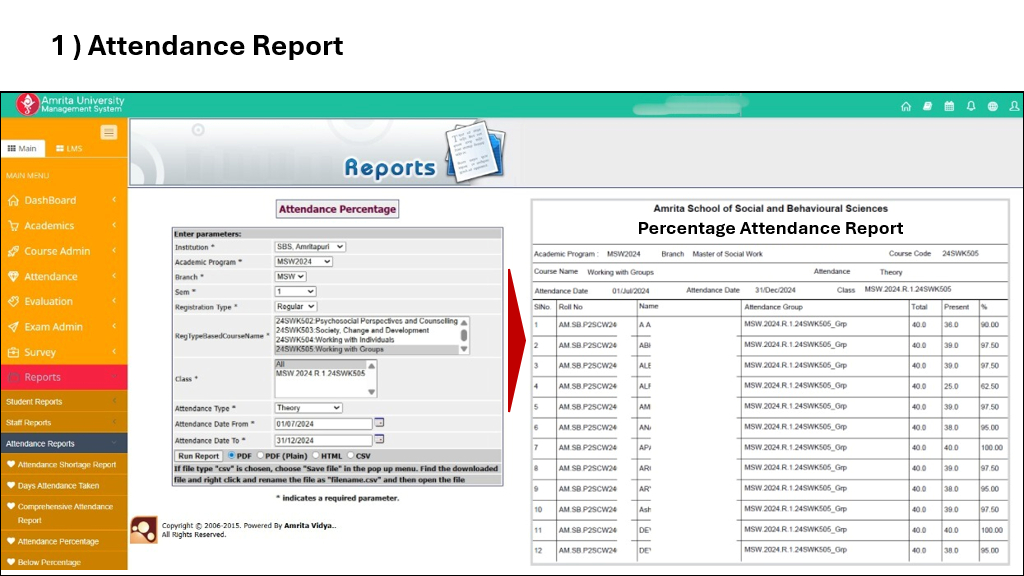
Task: Select the PDF (Plain) output option
Action: pos(262,455)
